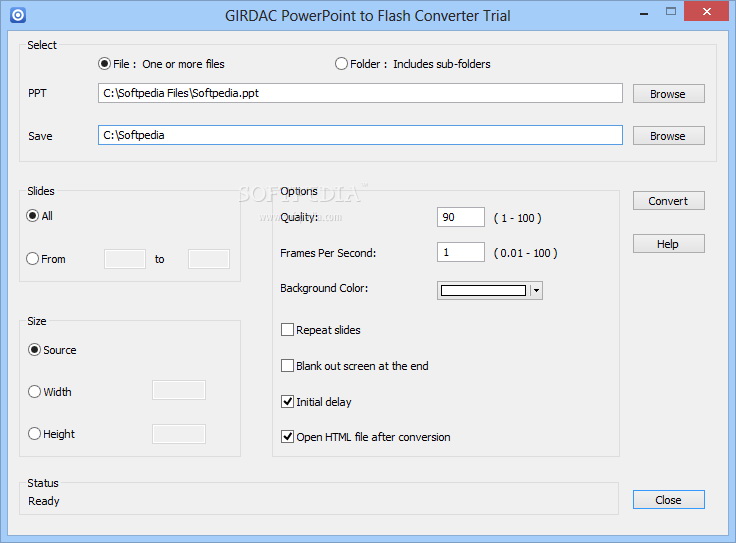Start conversion with the Convert button
Viewport: 736px width, 543px height.
click(668, 200)
